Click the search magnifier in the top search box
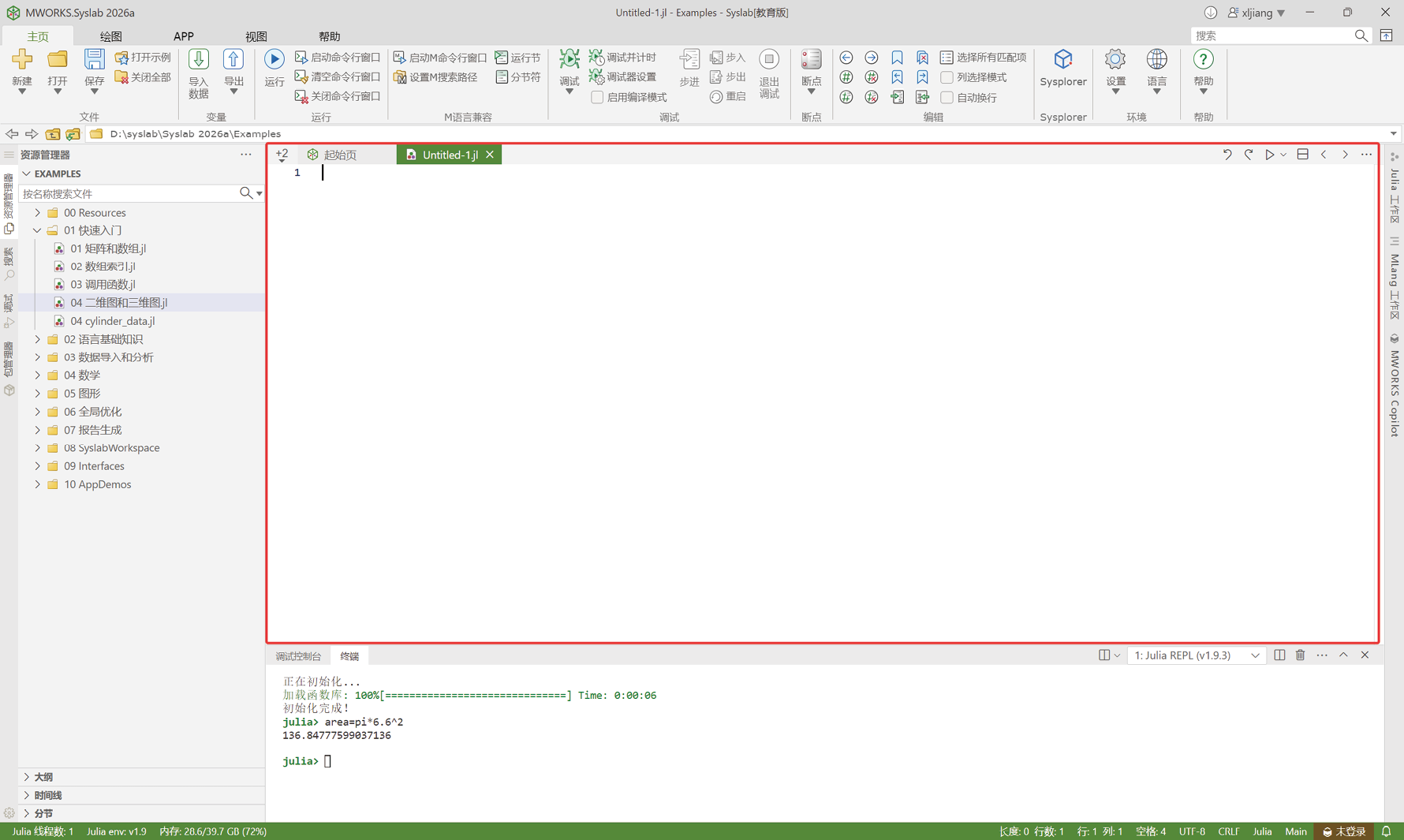Viewport: 1404px width, 840px height. (x=1361, y=35)
